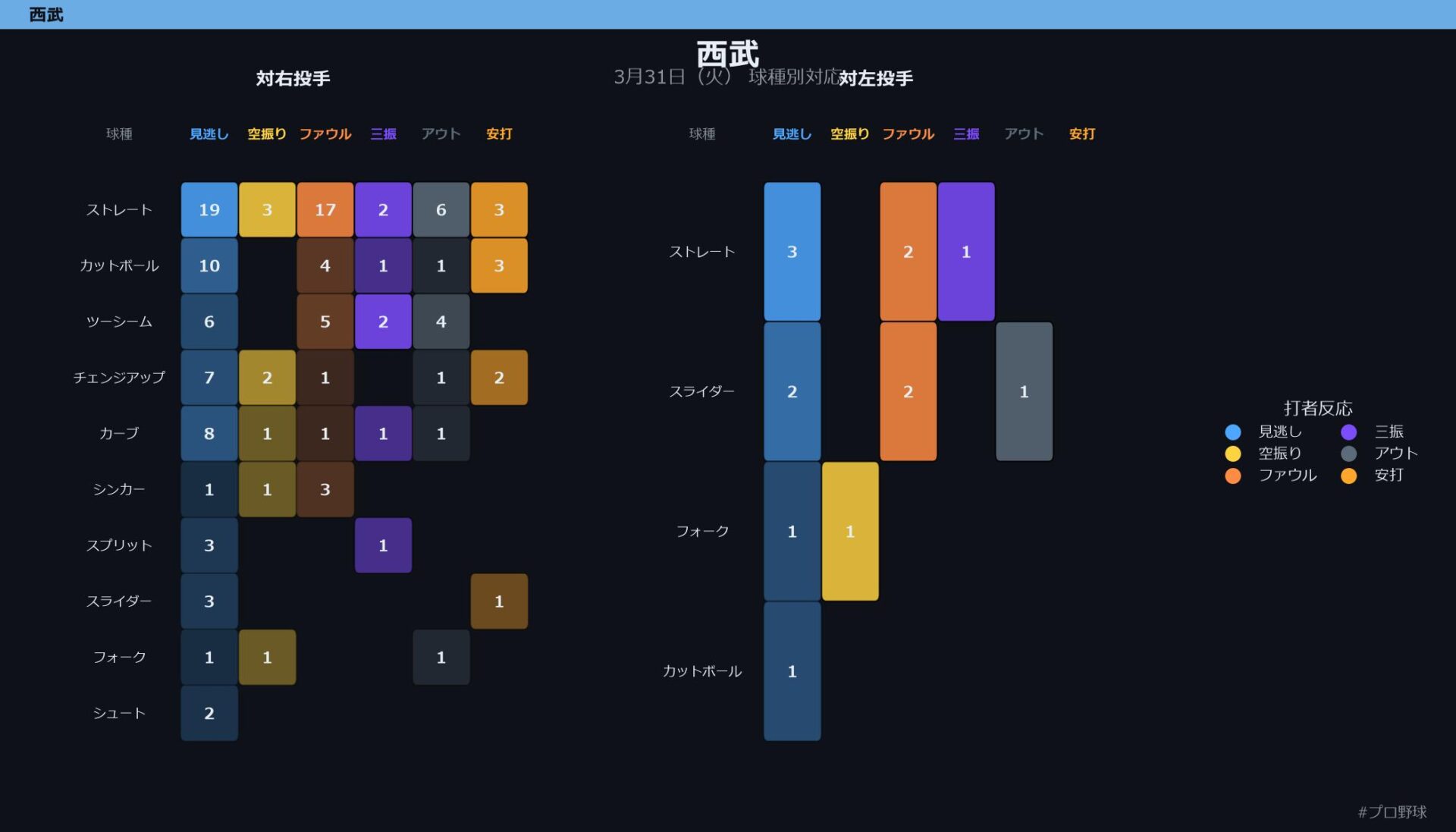The image size is (1456, 832).
Task: Click the 2 ファウル cell in 対左投手 スライダー row
Action: pyautogui.click(x=908, y=391)
